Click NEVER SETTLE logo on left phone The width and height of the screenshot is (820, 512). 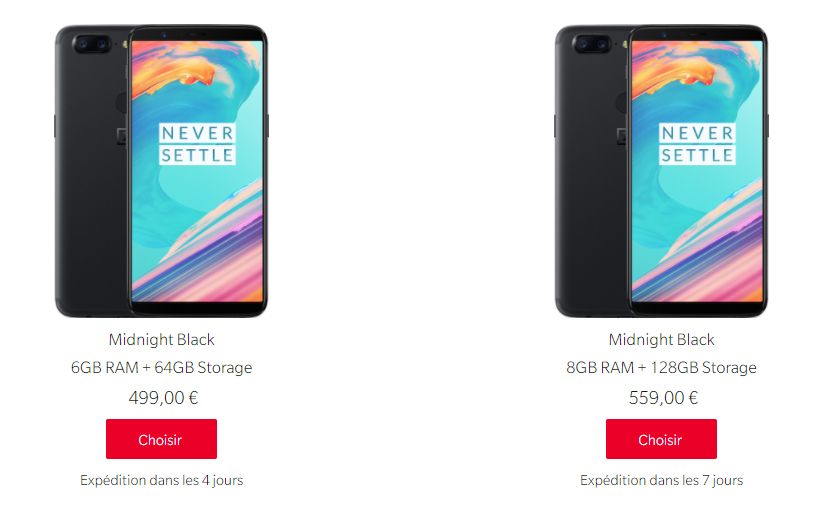point(197,144)
